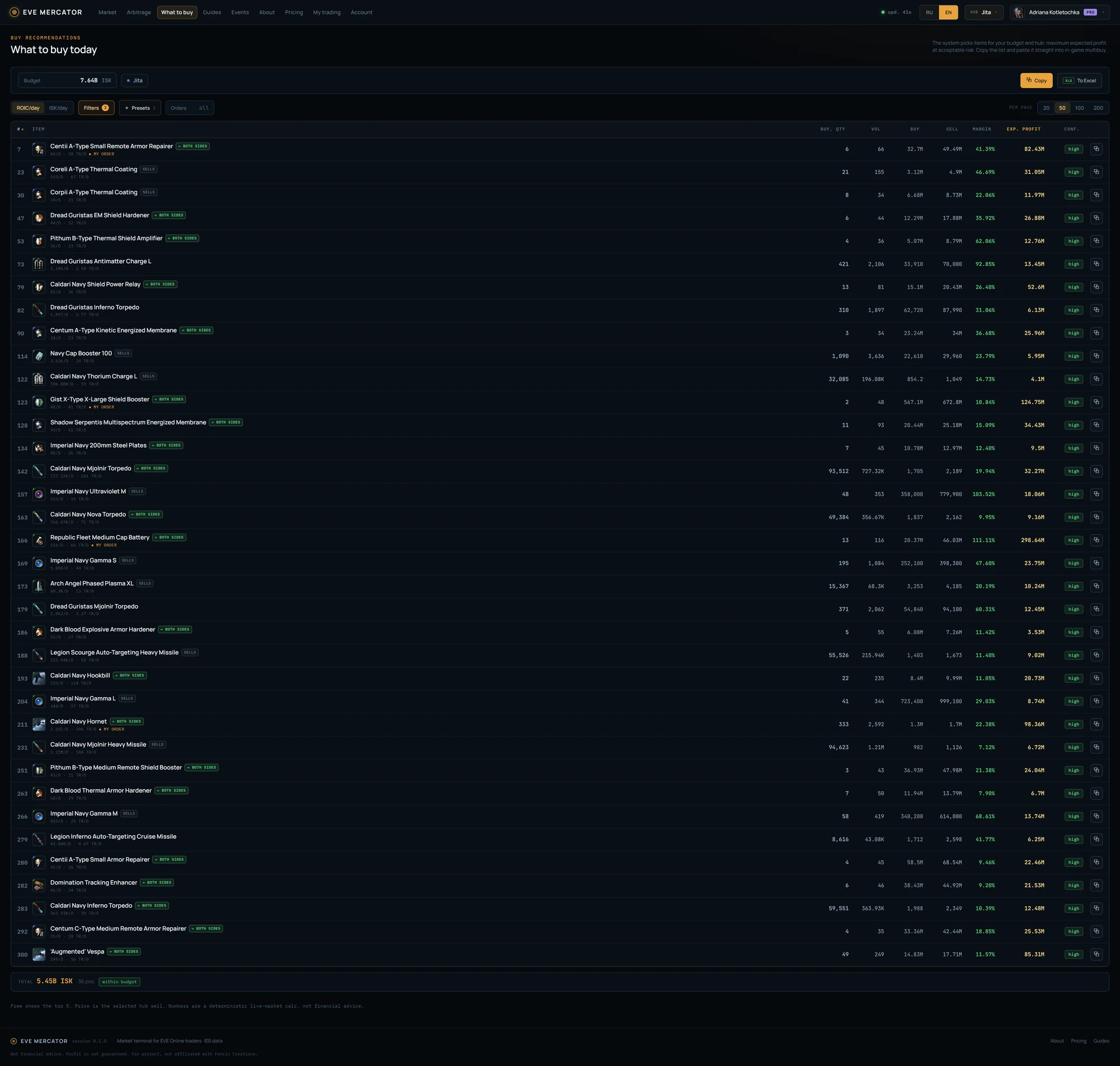Click the Budget 7.64B ISK input field
This screenshot has width=1120, height=1066.
tap(67, 80)
